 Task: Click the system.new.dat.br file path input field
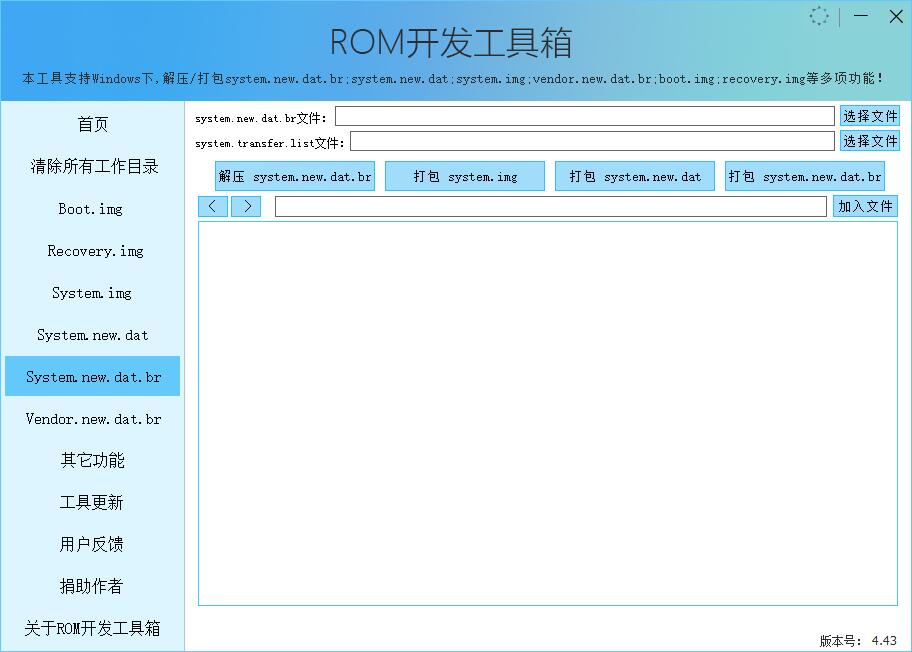585,115
